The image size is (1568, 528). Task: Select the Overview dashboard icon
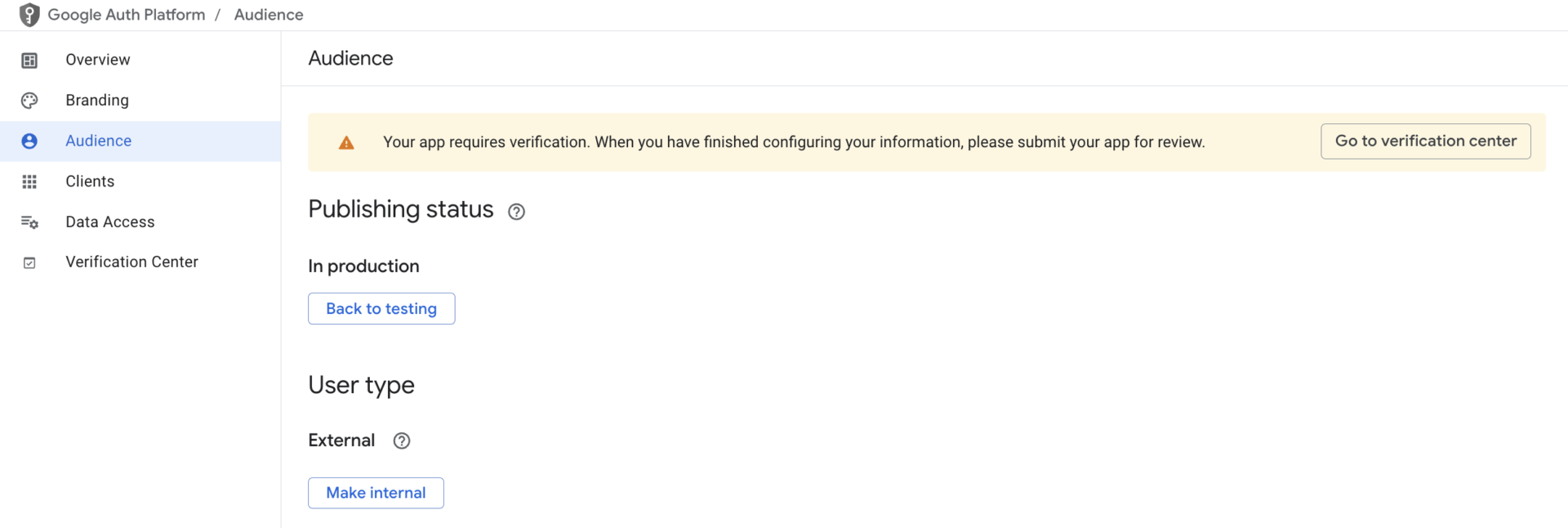tap(29, 59)
